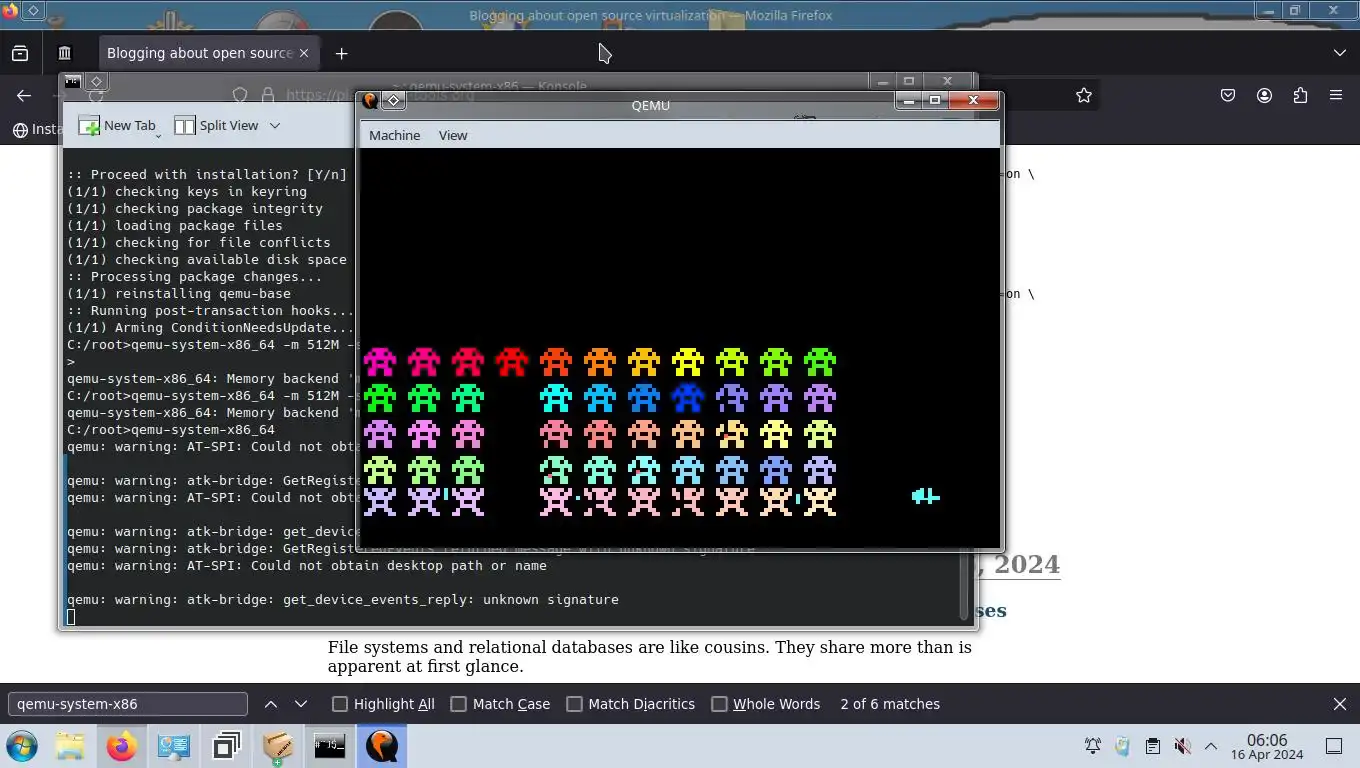Image resolution: width=1360 pixels, height=768 pixels.
Task: Click the find bar search field
Action: coord(127,704)
